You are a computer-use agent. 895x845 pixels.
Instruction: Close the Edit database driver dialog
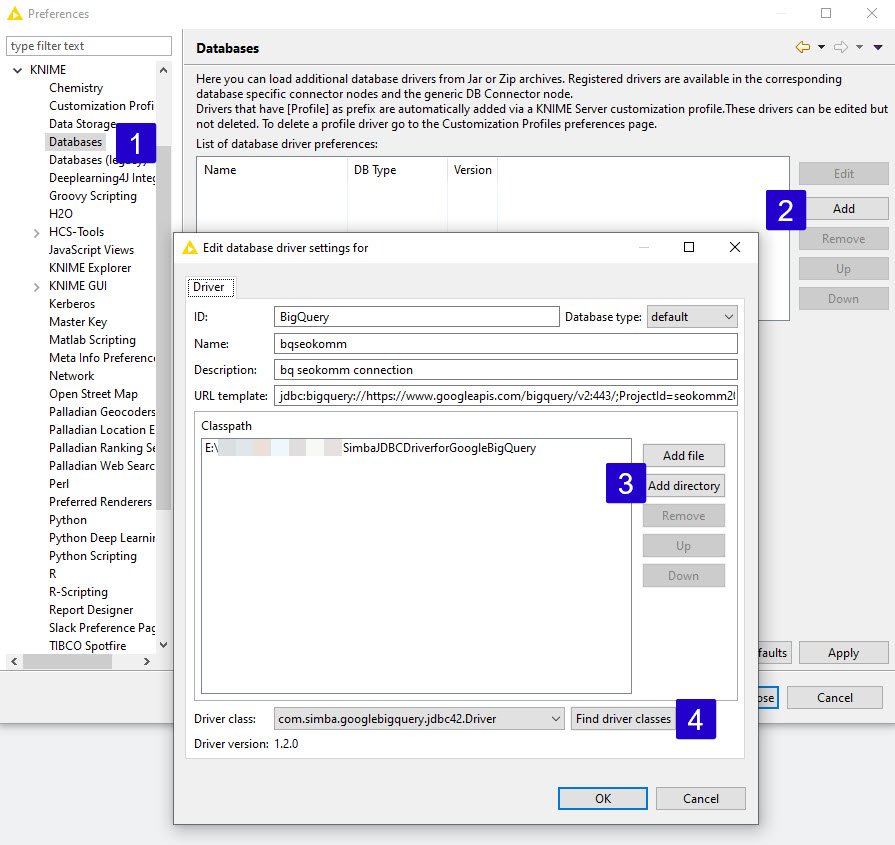pyautogui.click(x=735, y=247)
